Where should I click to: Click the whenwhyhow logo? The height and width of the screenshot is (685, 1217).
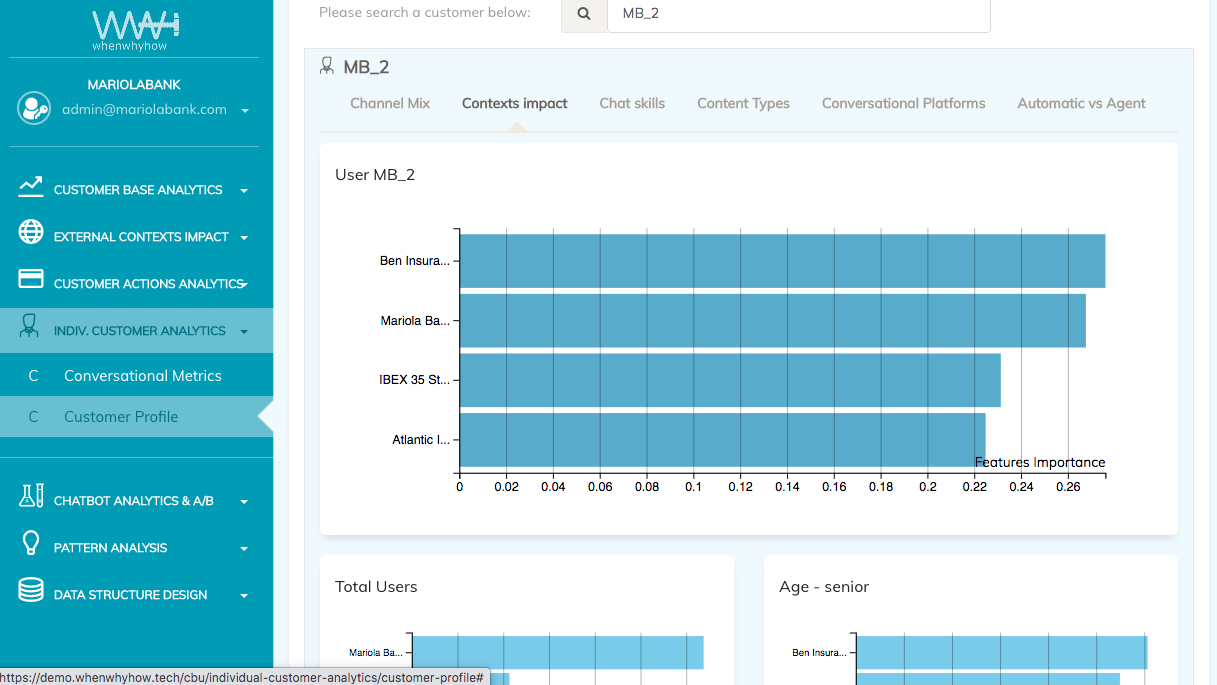(x=136, y=30)
